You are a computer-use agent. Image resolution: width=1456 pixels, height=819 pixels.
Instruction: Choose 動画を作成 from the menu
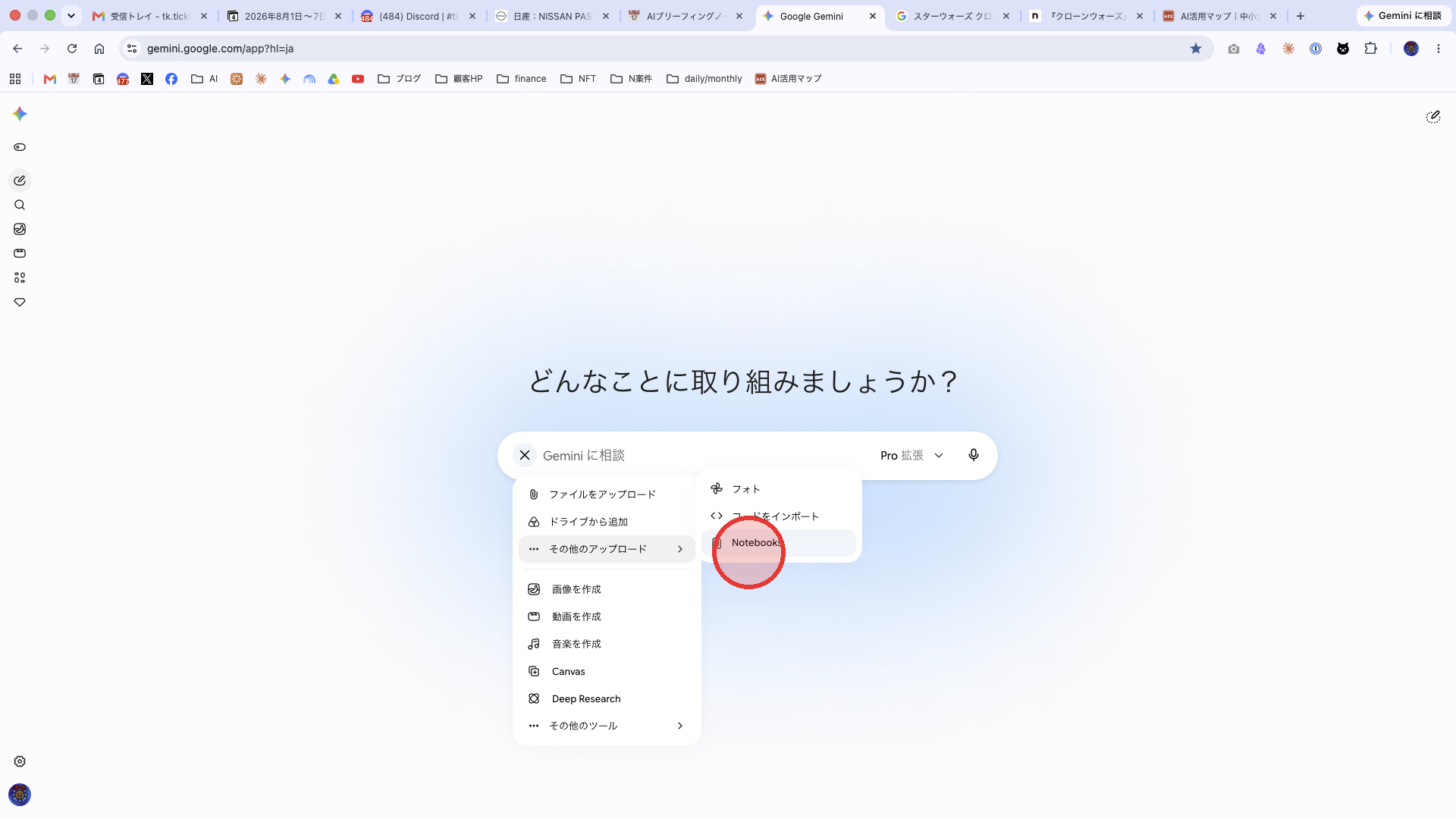coord(607,617)
